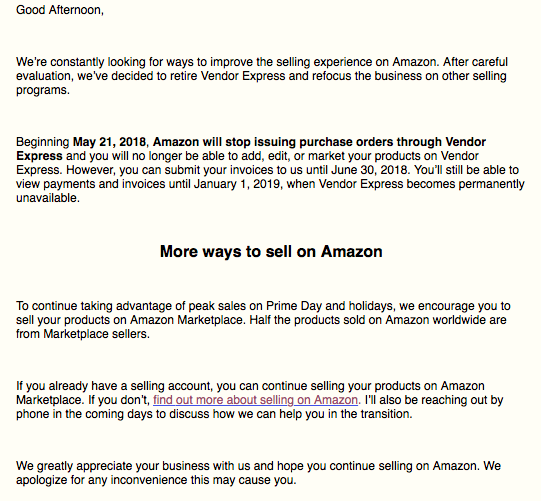Click the bold word 'Express' starting the second line

[39, 156]
